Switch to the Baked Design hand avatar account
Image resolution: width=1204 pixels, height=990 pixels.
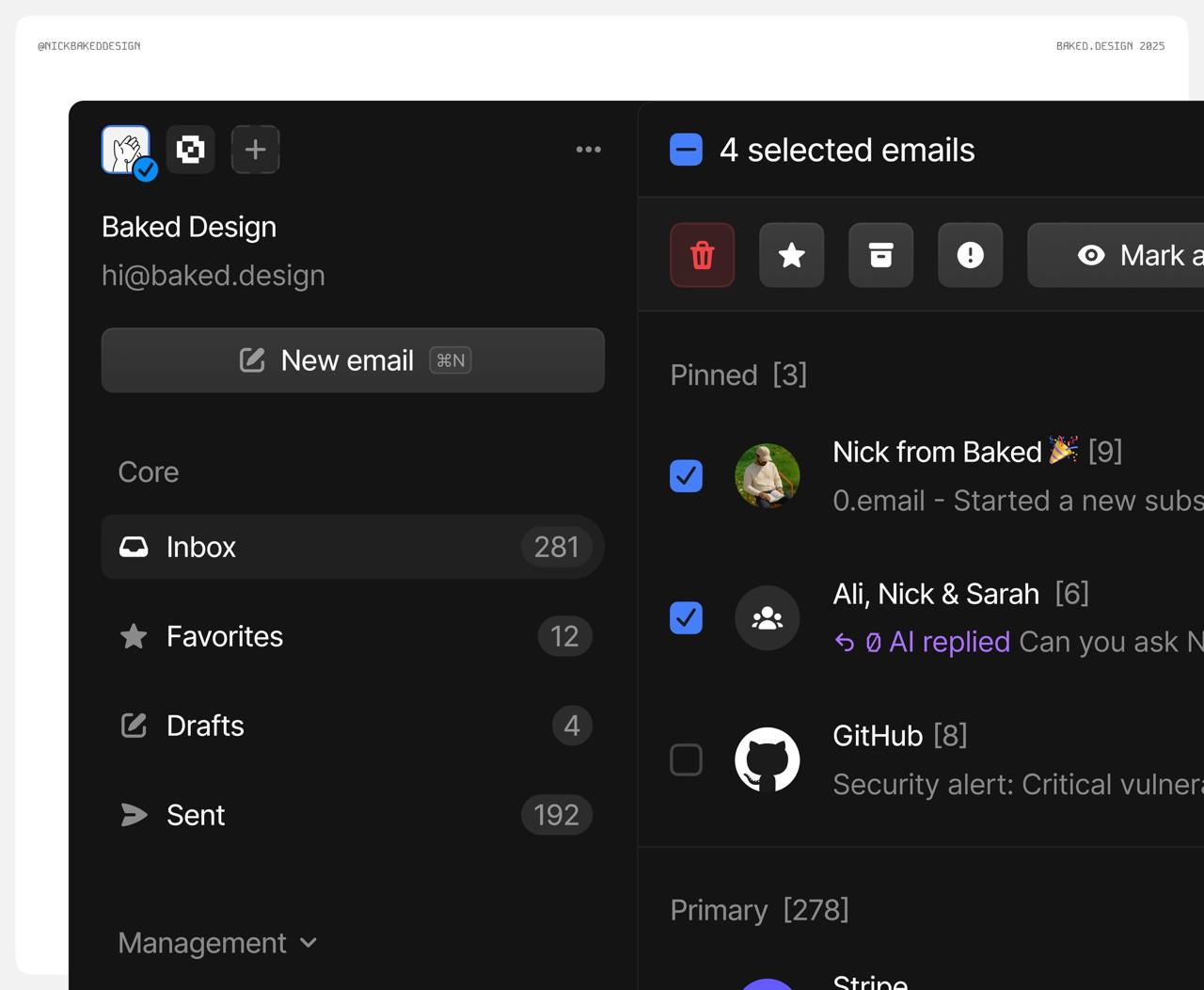[126, 150]
